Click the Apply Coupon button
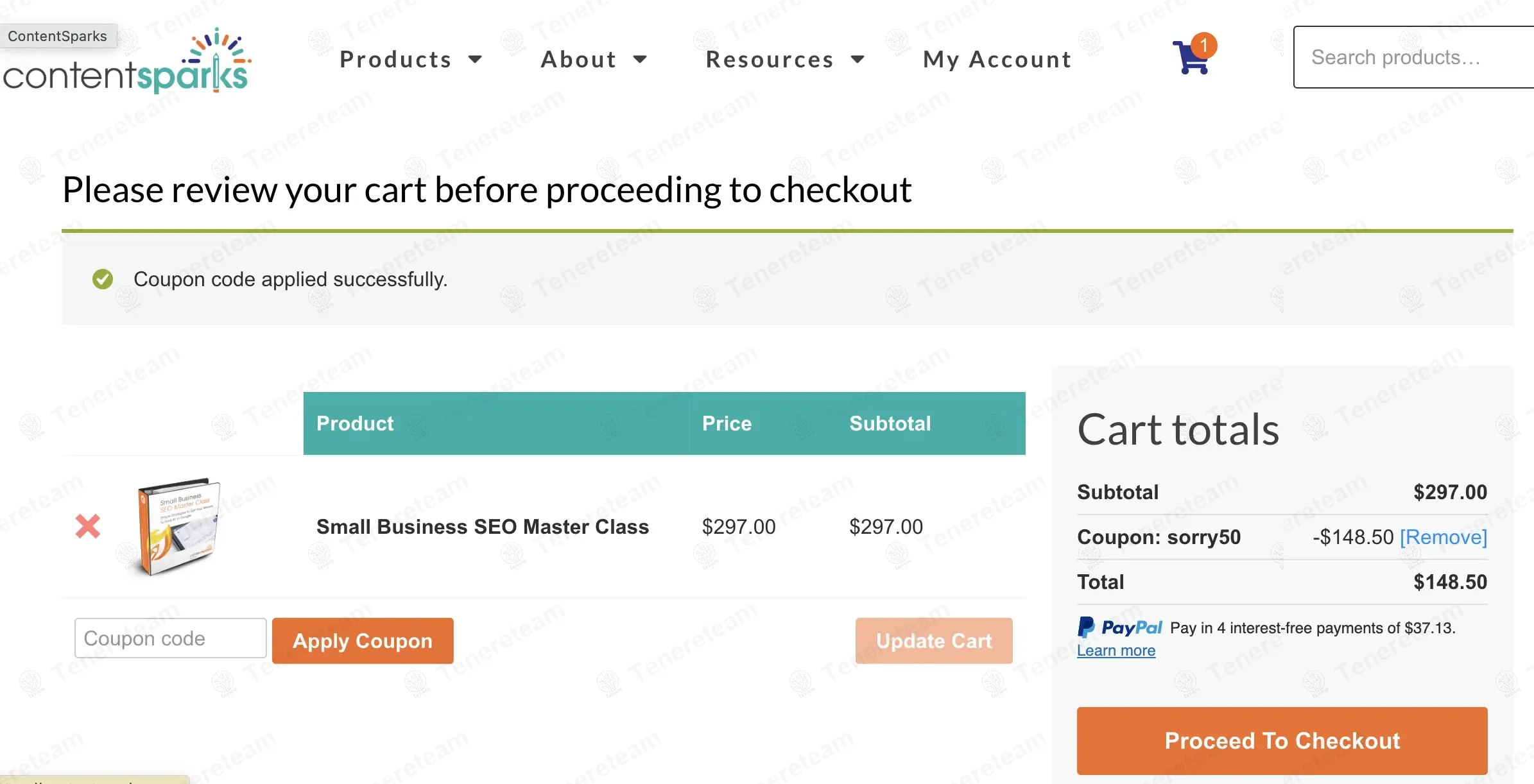Image resolution: width=1534 pixels, height=784 pixels. pos(363,641)
